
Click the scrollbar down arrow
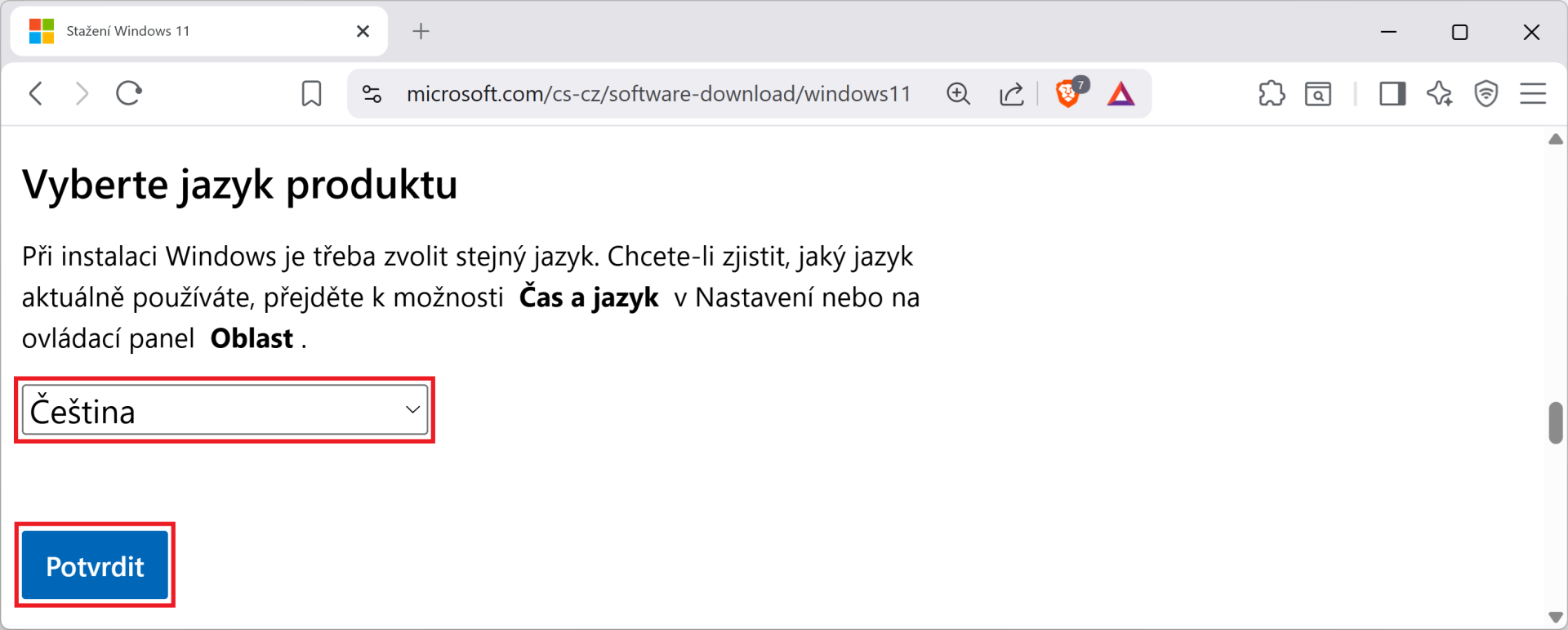(1556, 618)
